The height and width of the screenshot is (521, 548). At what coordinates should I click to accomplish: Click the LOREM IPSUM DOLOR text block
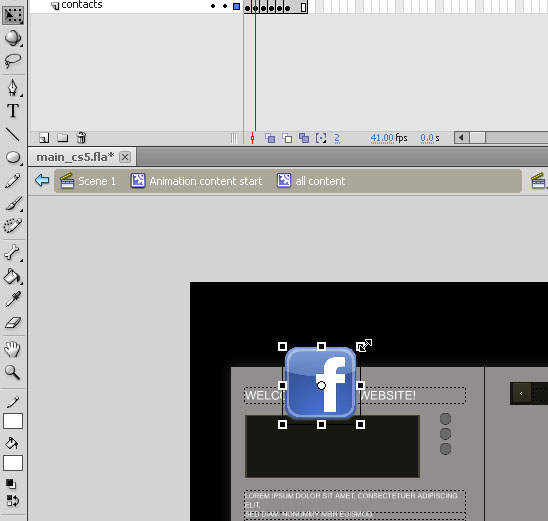click(355, 505)
